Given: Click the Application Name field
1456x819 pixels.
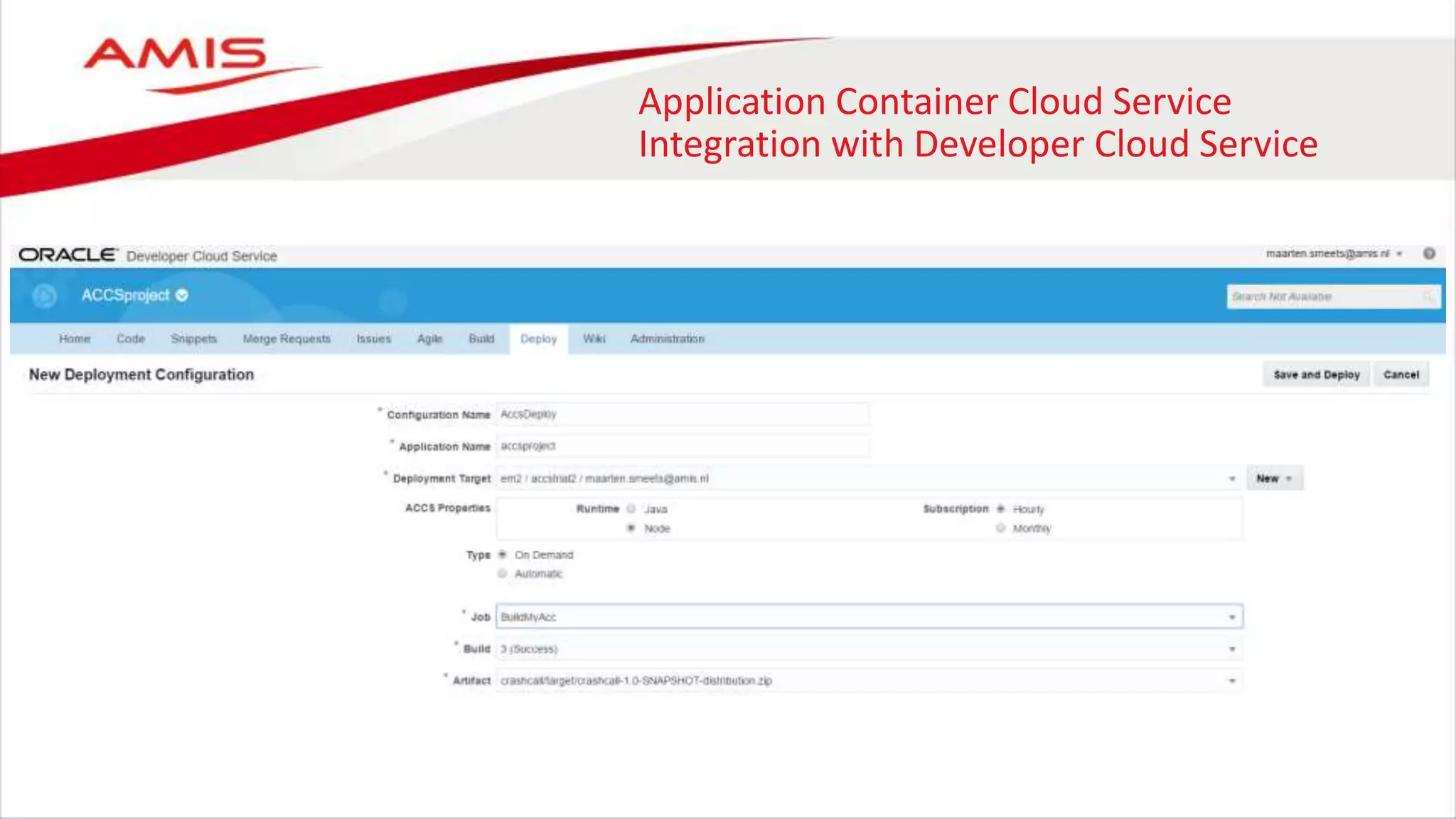Looking at the screenshot, I should 682,446.
